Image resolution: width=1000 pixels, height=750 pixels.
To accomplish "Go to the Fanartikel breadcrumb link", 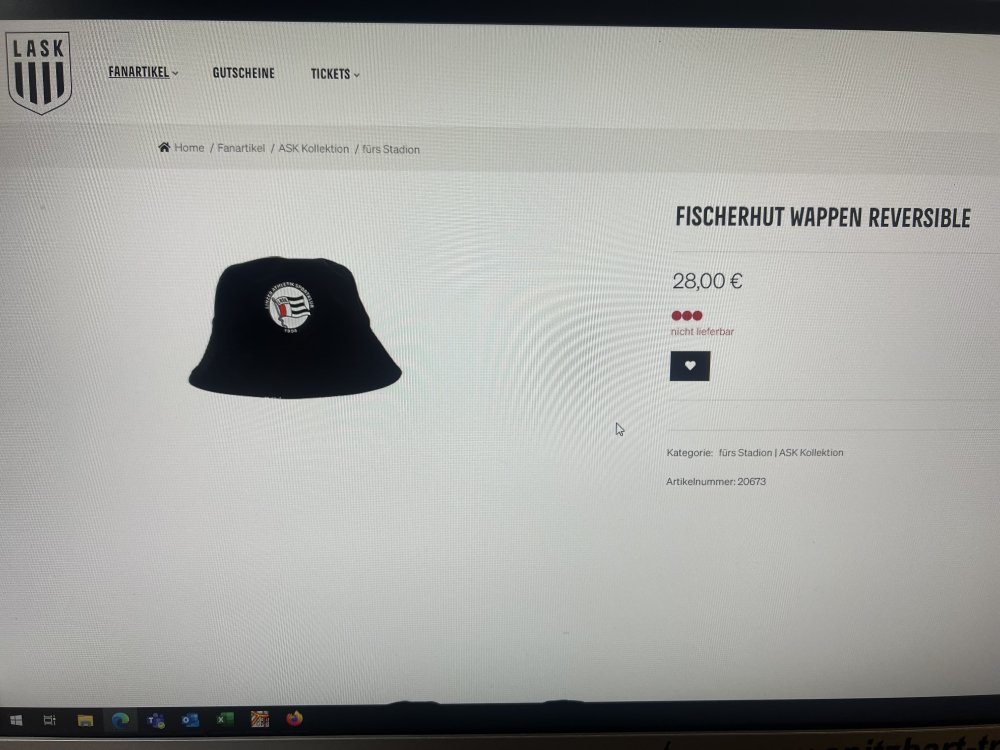I will [241, 148].
